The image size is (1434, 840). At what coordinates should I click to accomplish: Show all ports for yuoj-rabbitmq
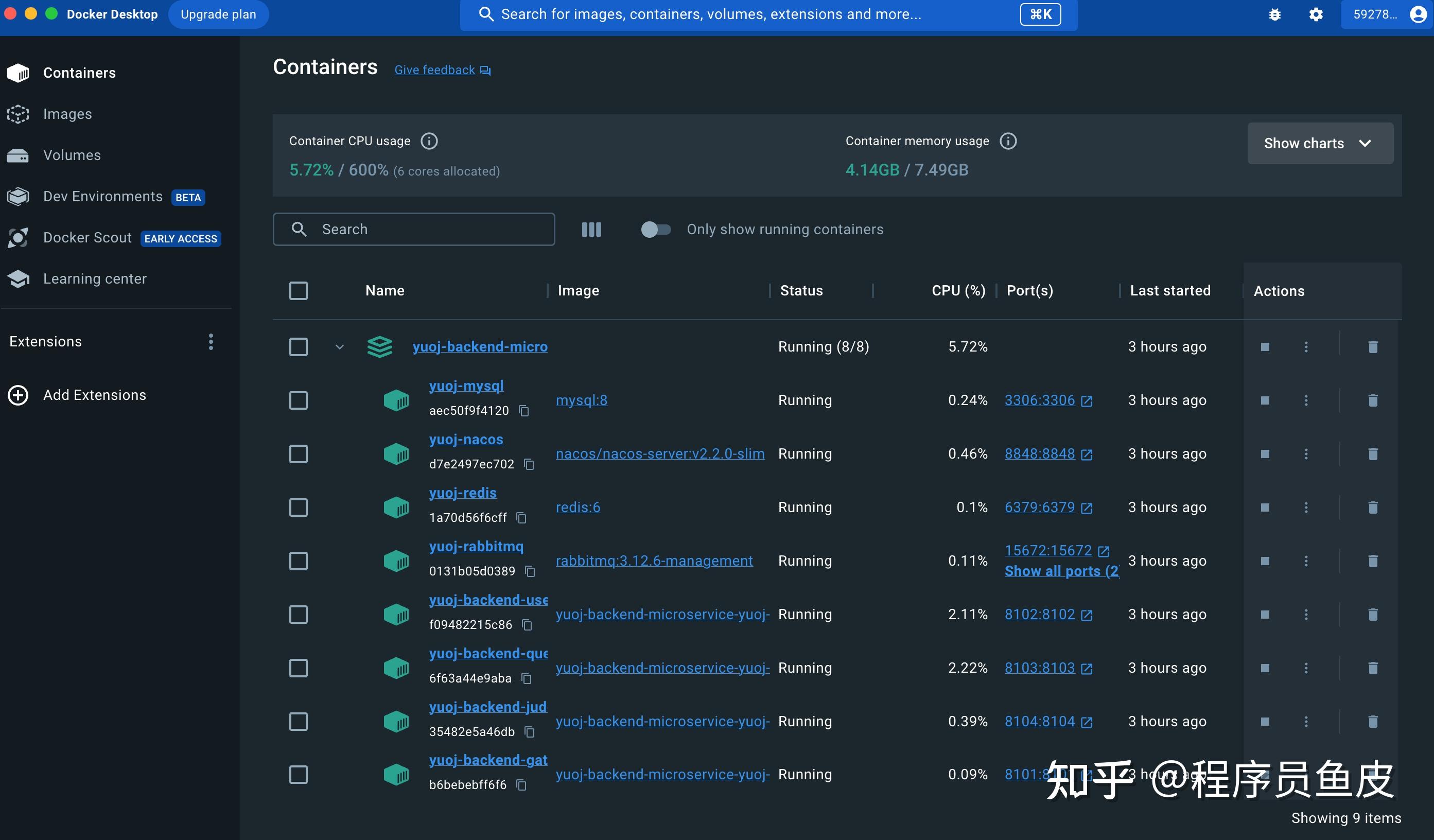(1062, 571)
